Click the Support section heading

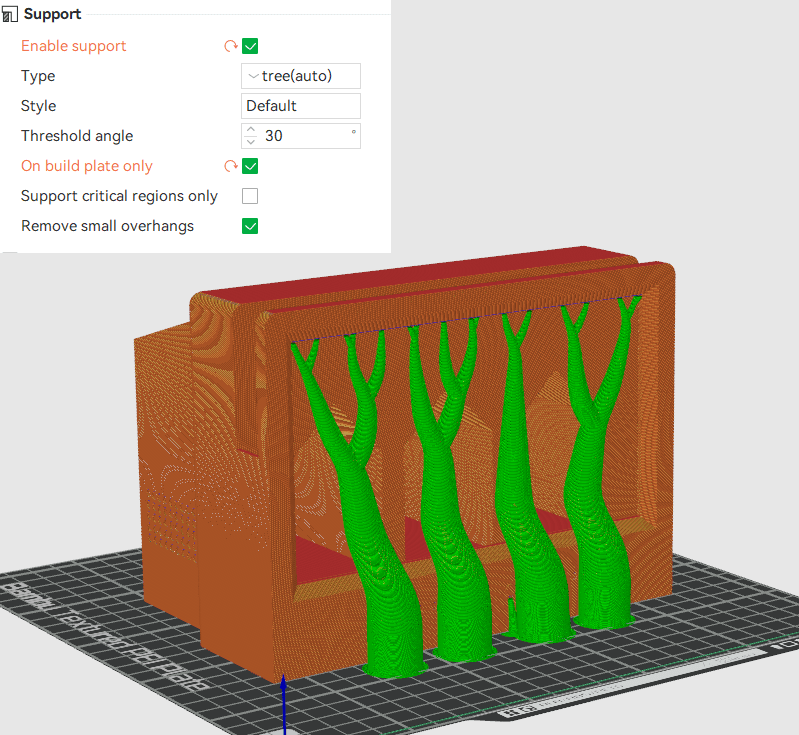pyautogui.click(x=52, y=14)
